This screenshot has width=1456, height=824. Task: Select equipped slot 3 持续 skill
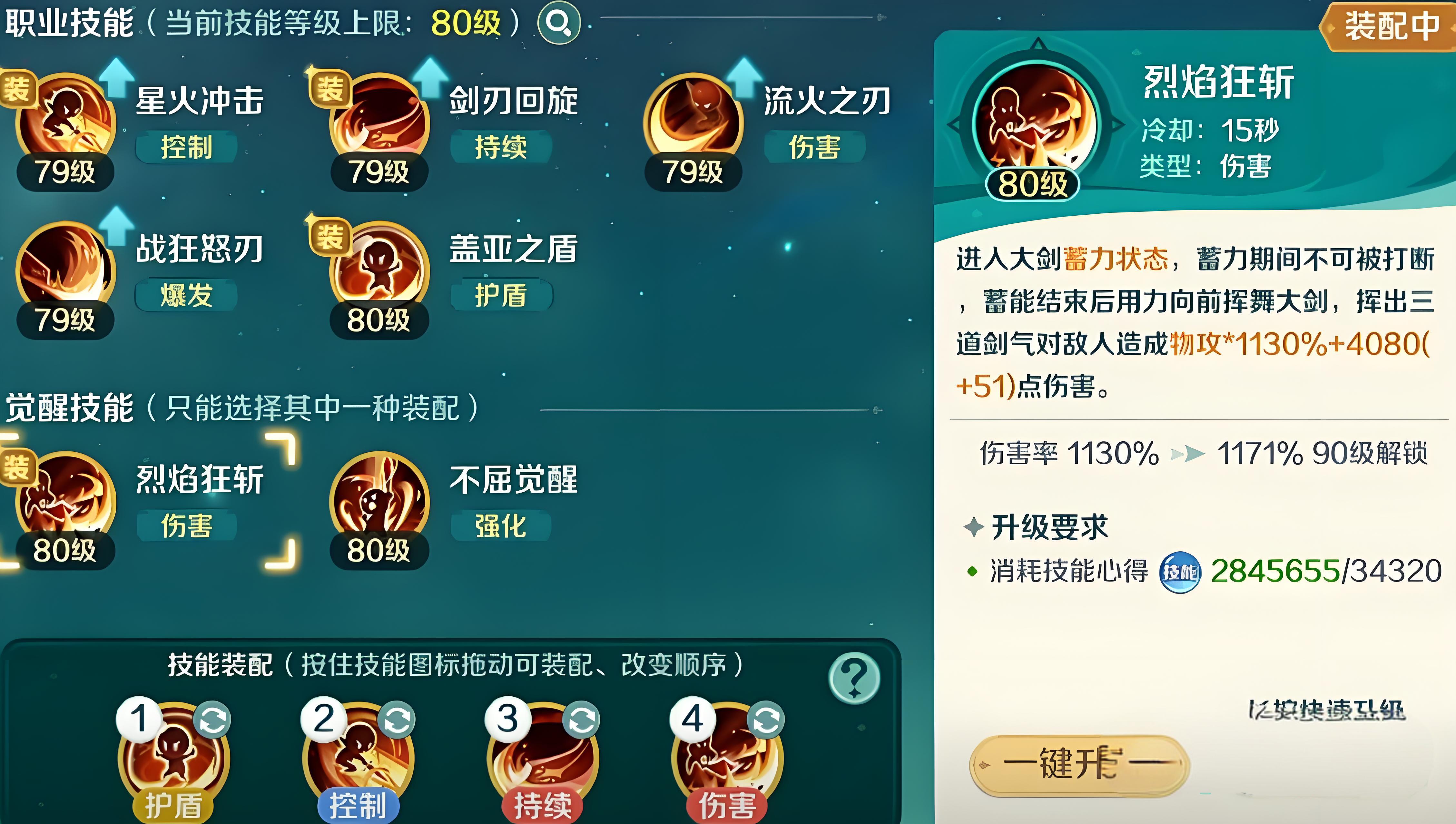(543, 761)
